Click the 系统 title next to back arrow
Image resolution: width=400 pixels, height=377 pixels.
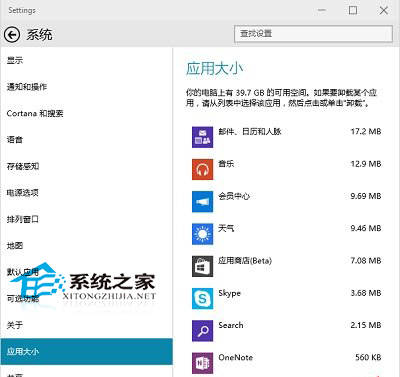point(39,35)
